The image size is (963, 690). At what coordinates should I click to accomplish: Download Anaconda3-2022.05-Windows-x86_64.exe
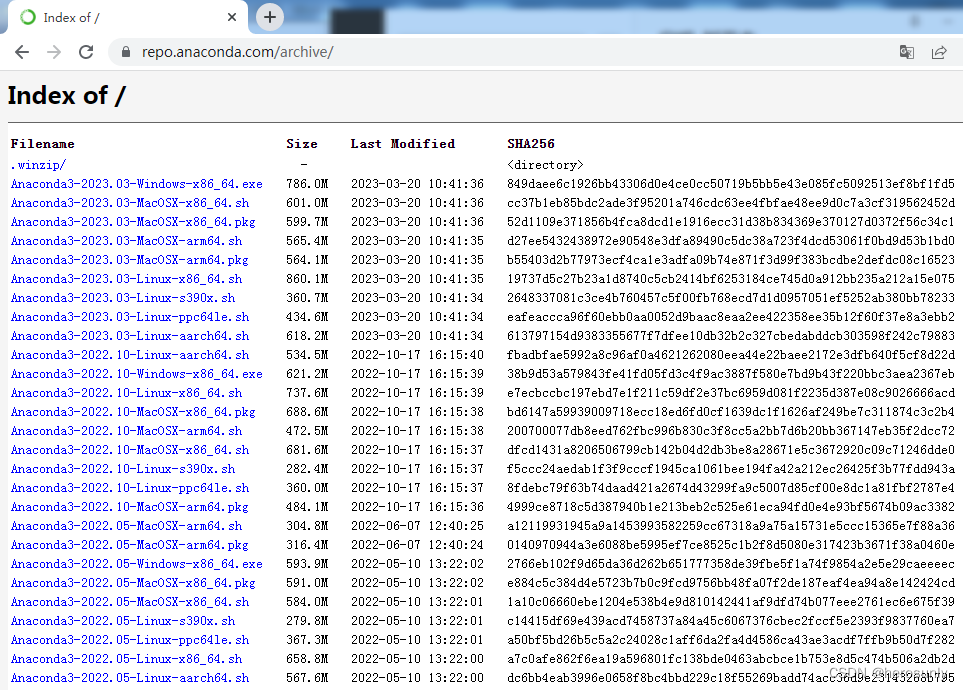pos(136,564)
